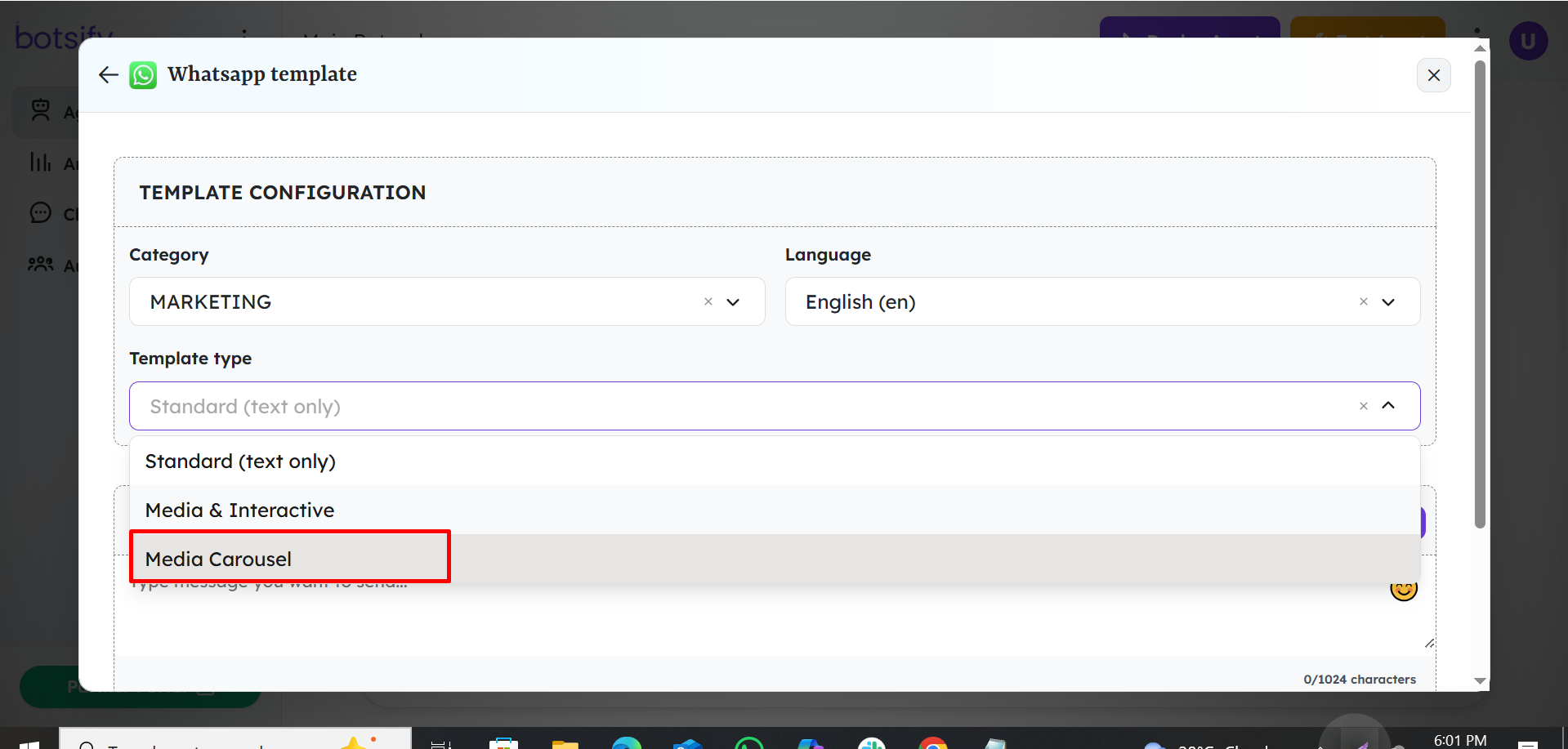1568x749 pixels.
Task: Expand the Language dropdown chevron
Action: (1387, 301)
